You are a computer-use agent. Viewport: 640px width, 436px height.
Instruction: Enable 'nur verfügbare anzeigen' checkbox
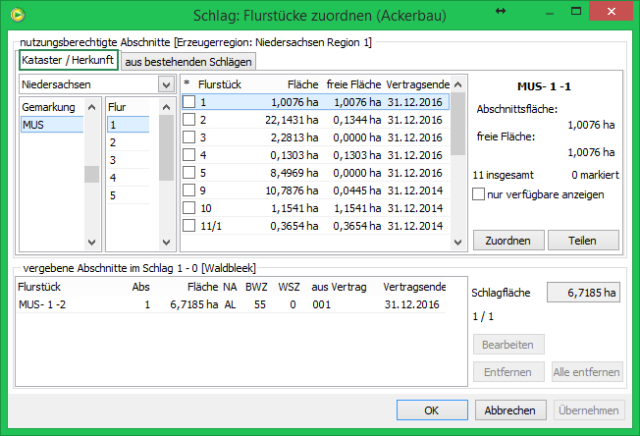[x=478, y=194]
